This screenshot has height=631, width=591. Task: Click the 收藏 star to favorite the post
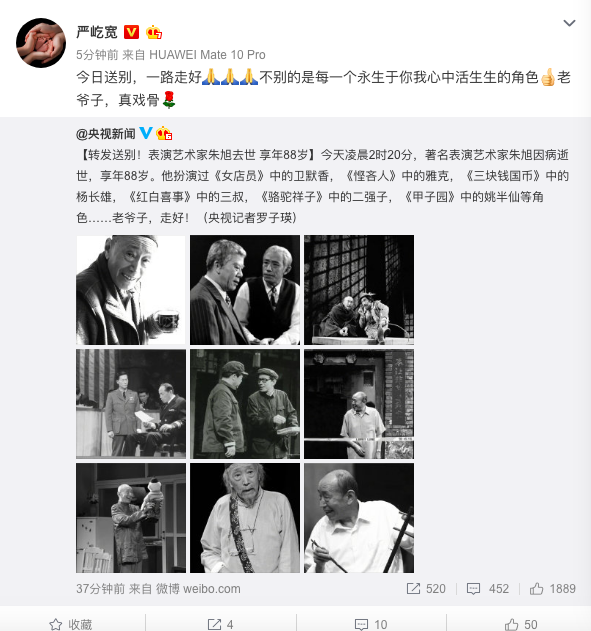coord(71,624)
